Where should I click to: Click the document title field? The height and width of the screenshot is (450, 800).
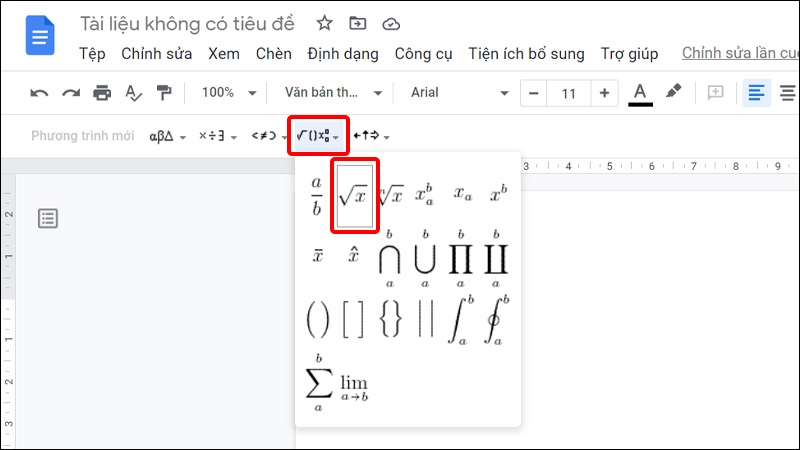[x=187, y=24]
